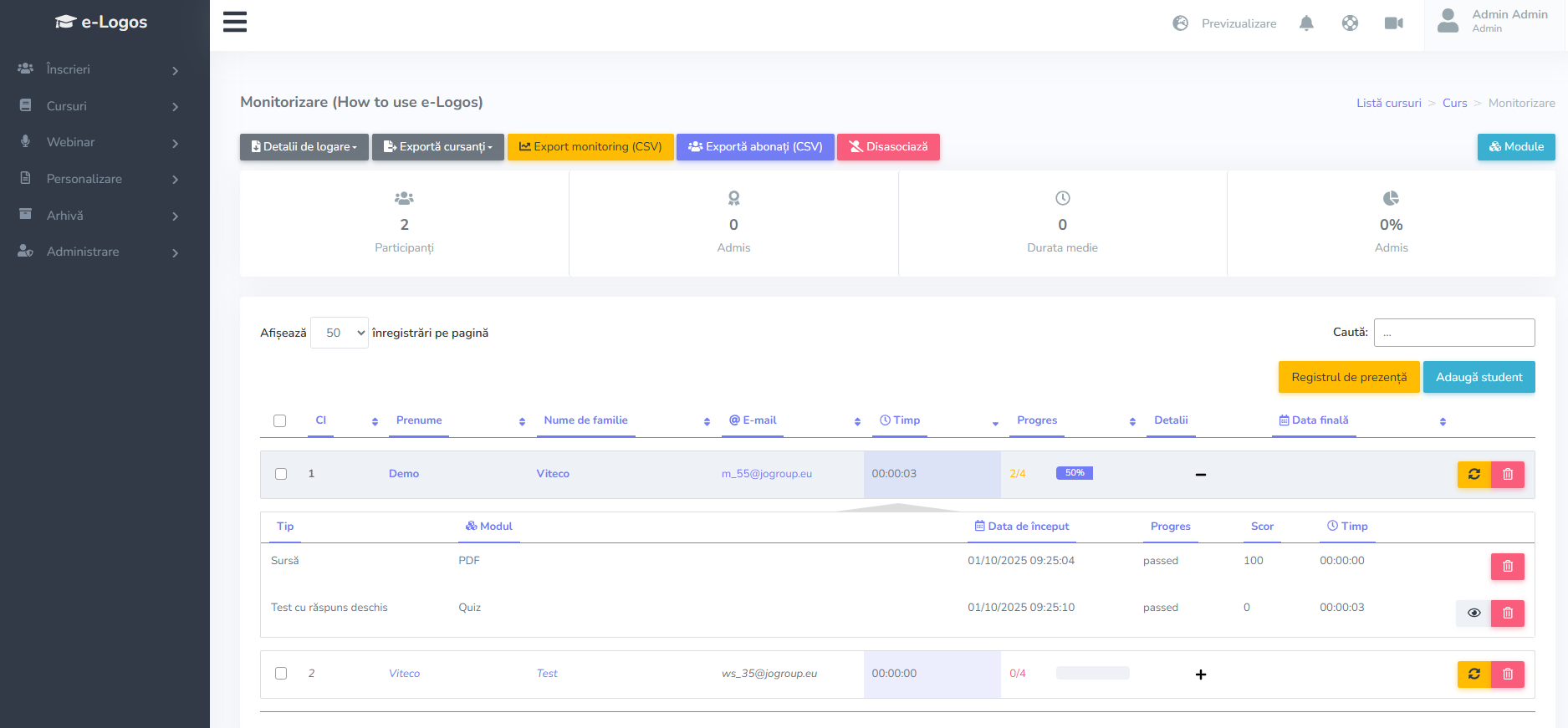1568x728 pixels.
Task: Click the video camera icon
Action: click(1393, 23)
